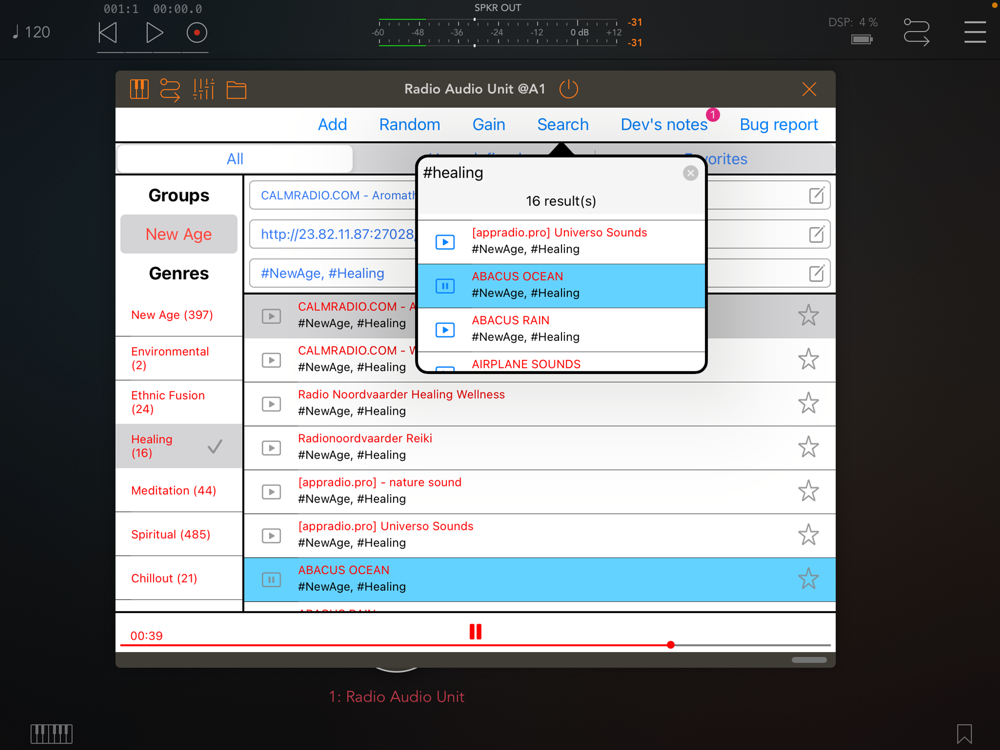Favorite the first CALMRADIO.COM station

pyautogui.click(x=809, y=315)
